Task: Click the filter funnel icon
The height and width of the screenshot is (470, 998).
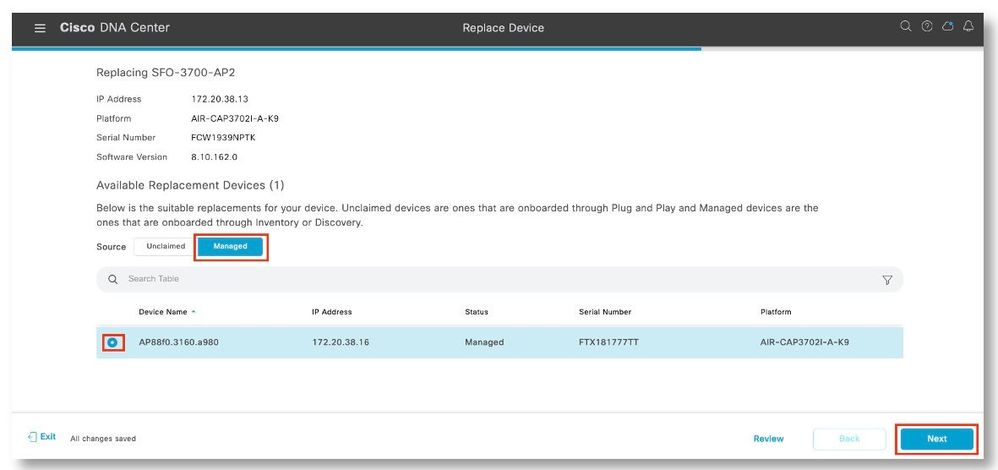Action: pyautogui.click(x=887, y=280)
